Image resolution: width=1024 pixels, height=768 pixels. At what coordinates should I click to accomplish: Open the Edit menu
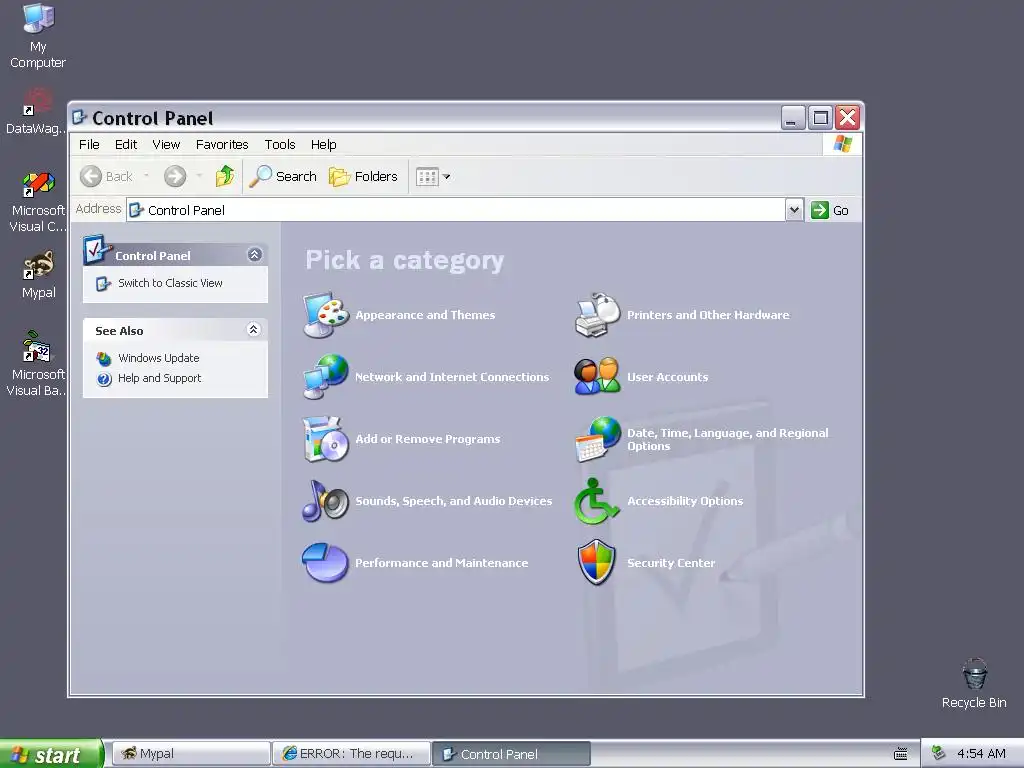tap(125, 144)
